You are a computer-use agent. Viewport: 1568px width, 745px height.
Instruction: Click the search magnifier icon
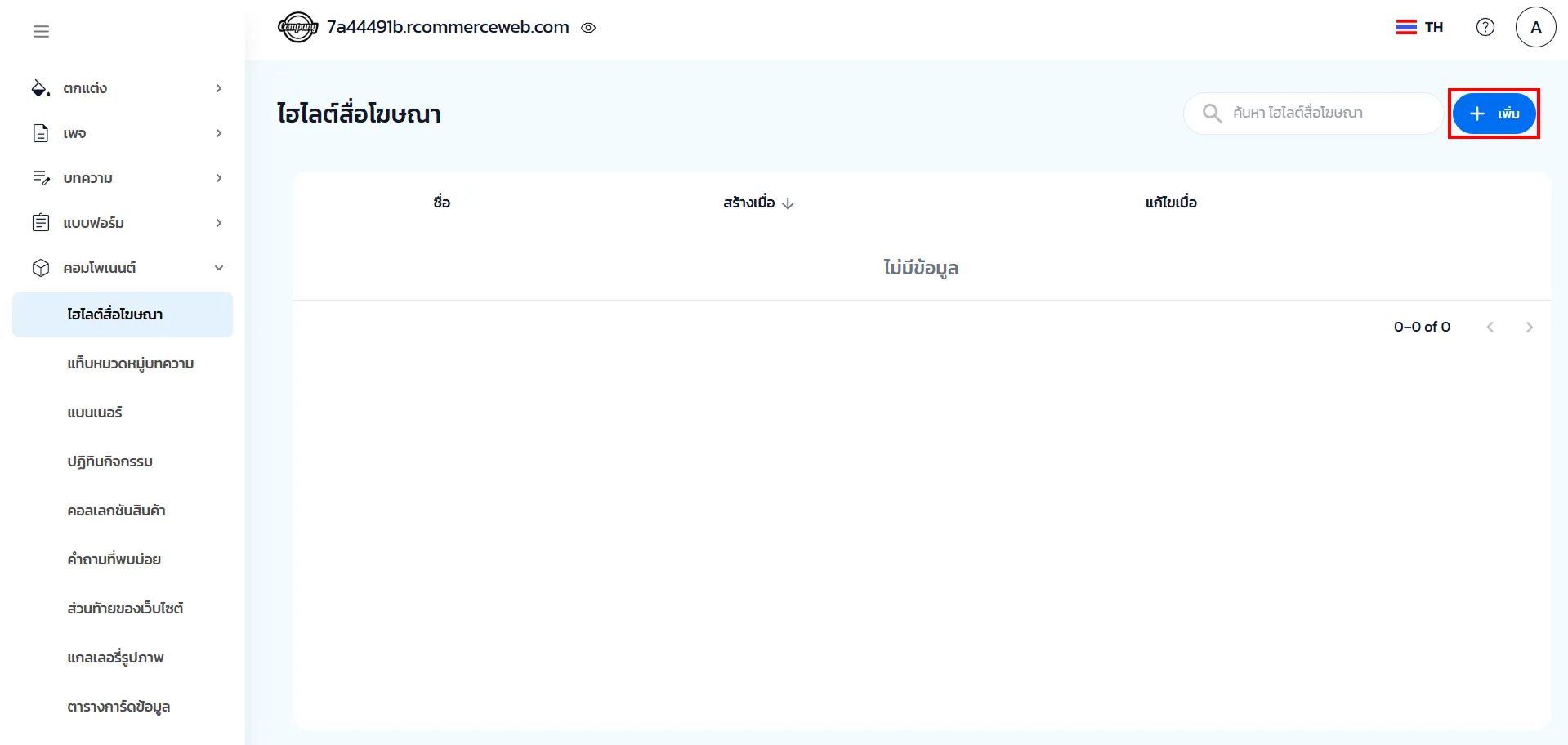tap(1213, 114)
